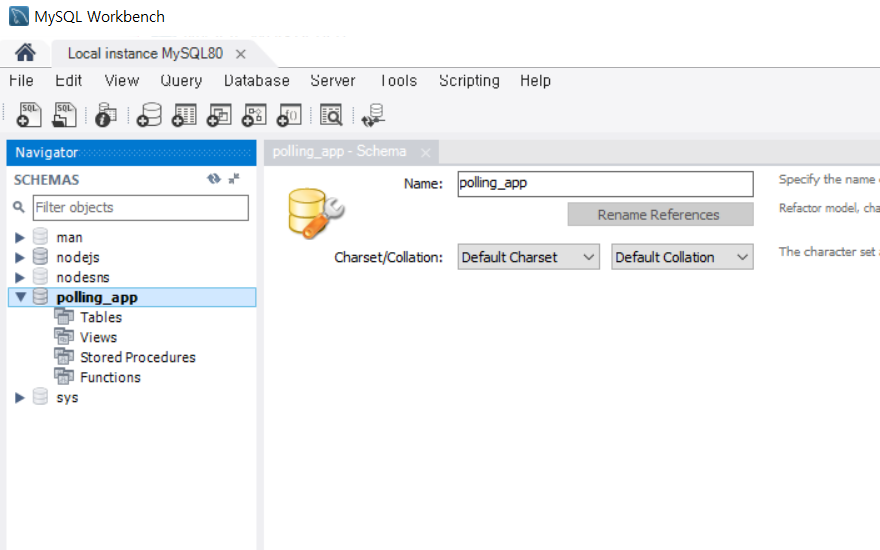Open the View menu

pos(122,81)
